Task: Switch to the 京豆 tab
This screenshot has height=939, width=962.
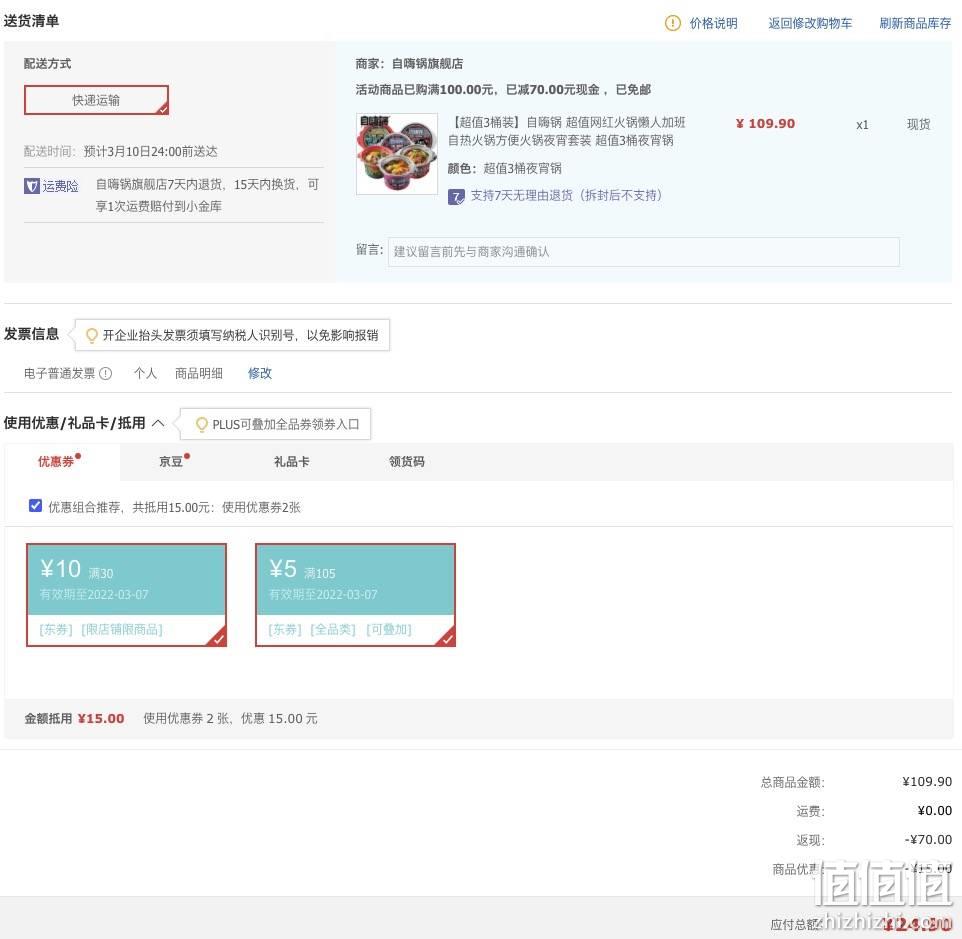Action: [171, 461]
